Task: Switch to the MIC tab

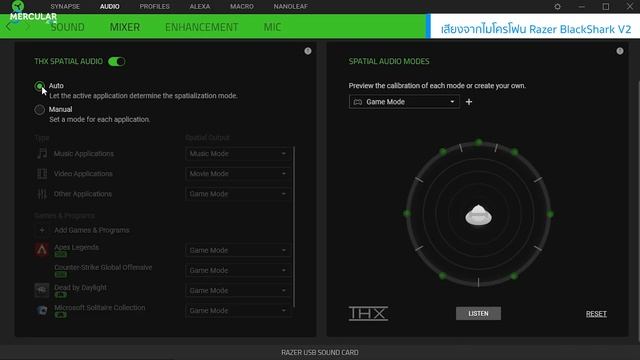Action: 272,27
